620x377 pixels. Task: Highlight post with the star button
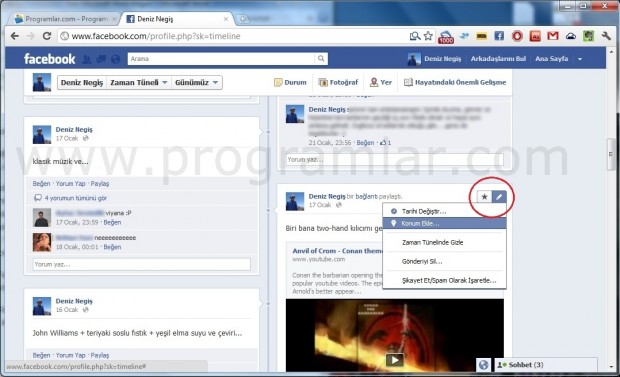(x=484, y=197)
